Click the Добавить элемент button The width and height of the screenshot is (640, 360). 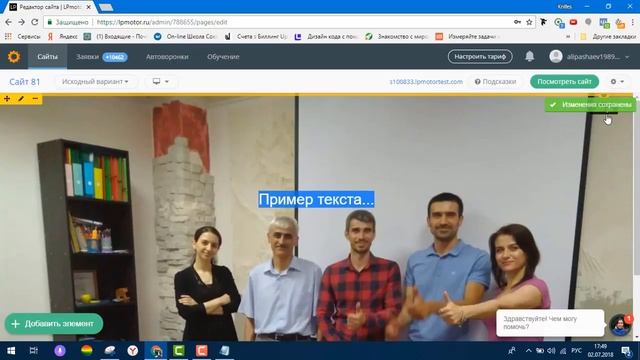pos(54,324)
